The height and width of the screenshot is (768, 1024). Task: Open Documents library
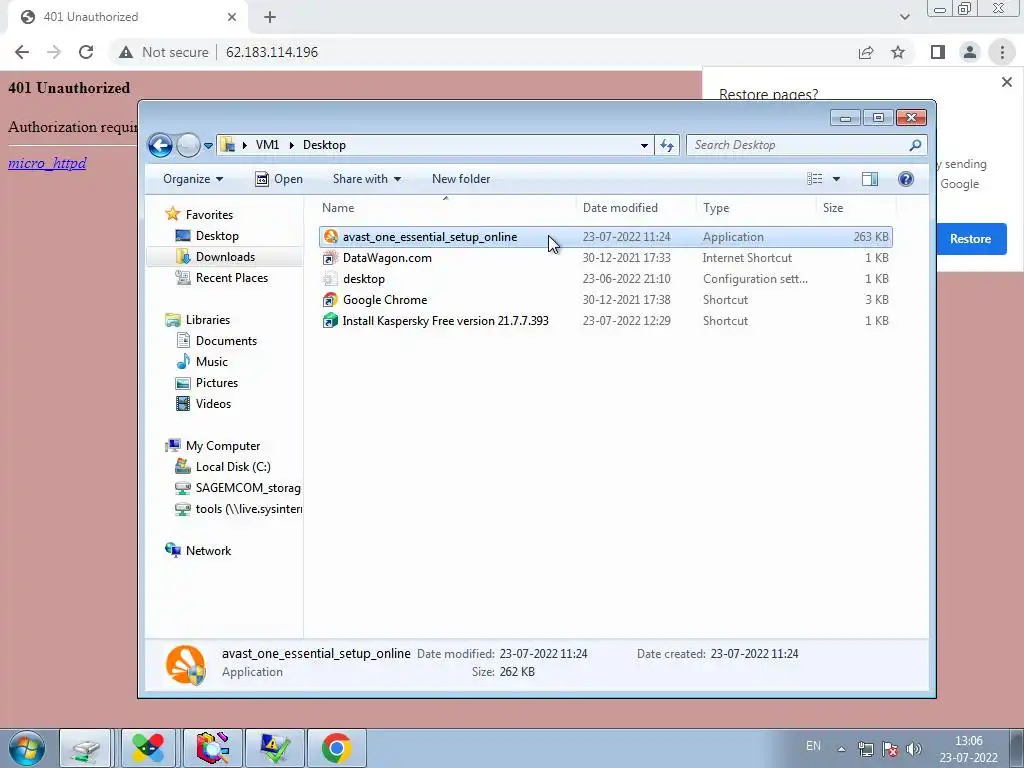pos(226,341)
